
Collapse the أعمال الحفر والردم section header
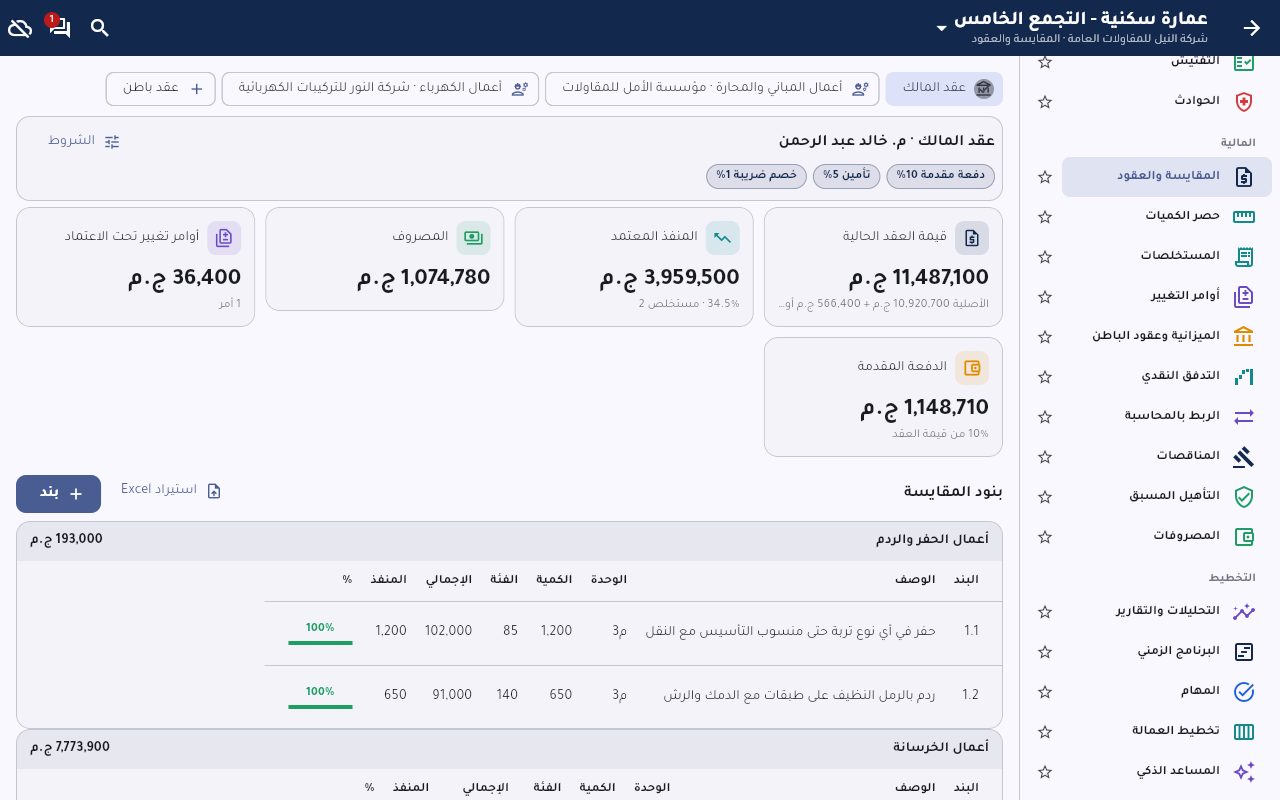point(509,540)
